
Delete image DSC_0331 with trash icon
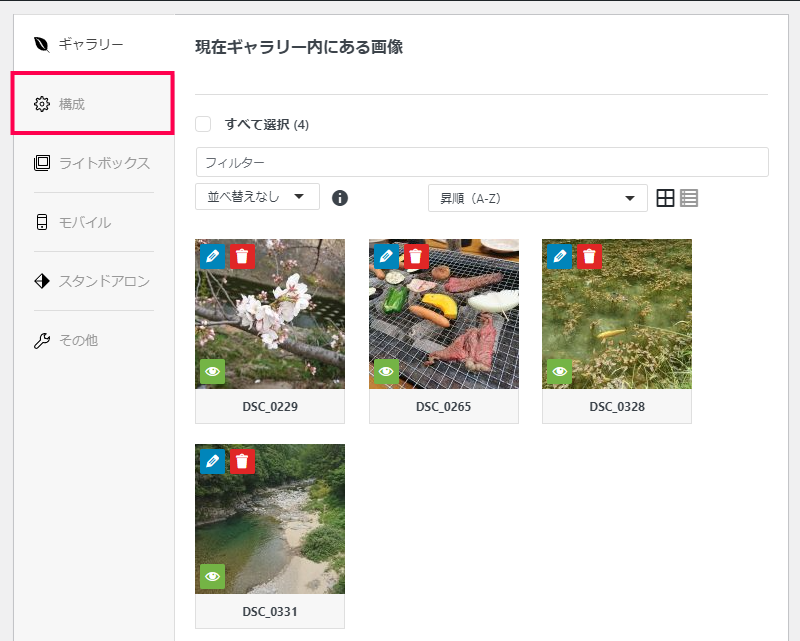click(242, 461)
